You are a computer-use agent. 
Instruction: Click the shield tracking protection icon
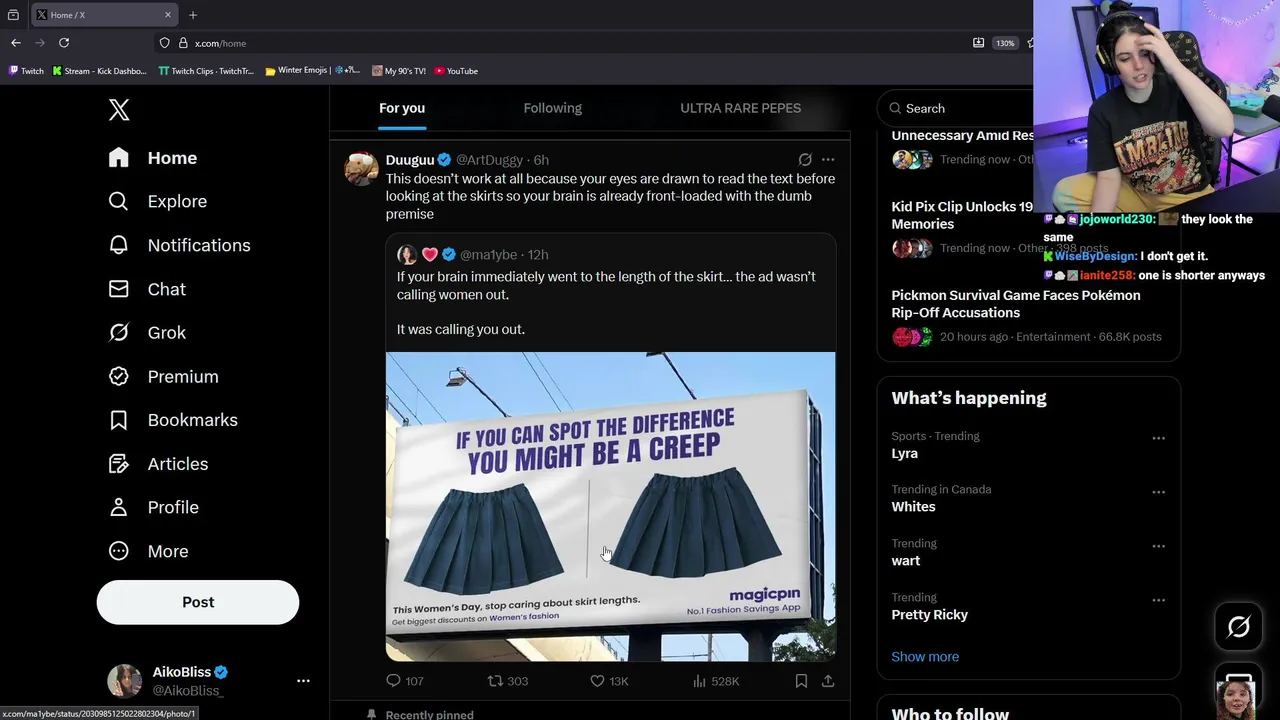click(164, 43)
